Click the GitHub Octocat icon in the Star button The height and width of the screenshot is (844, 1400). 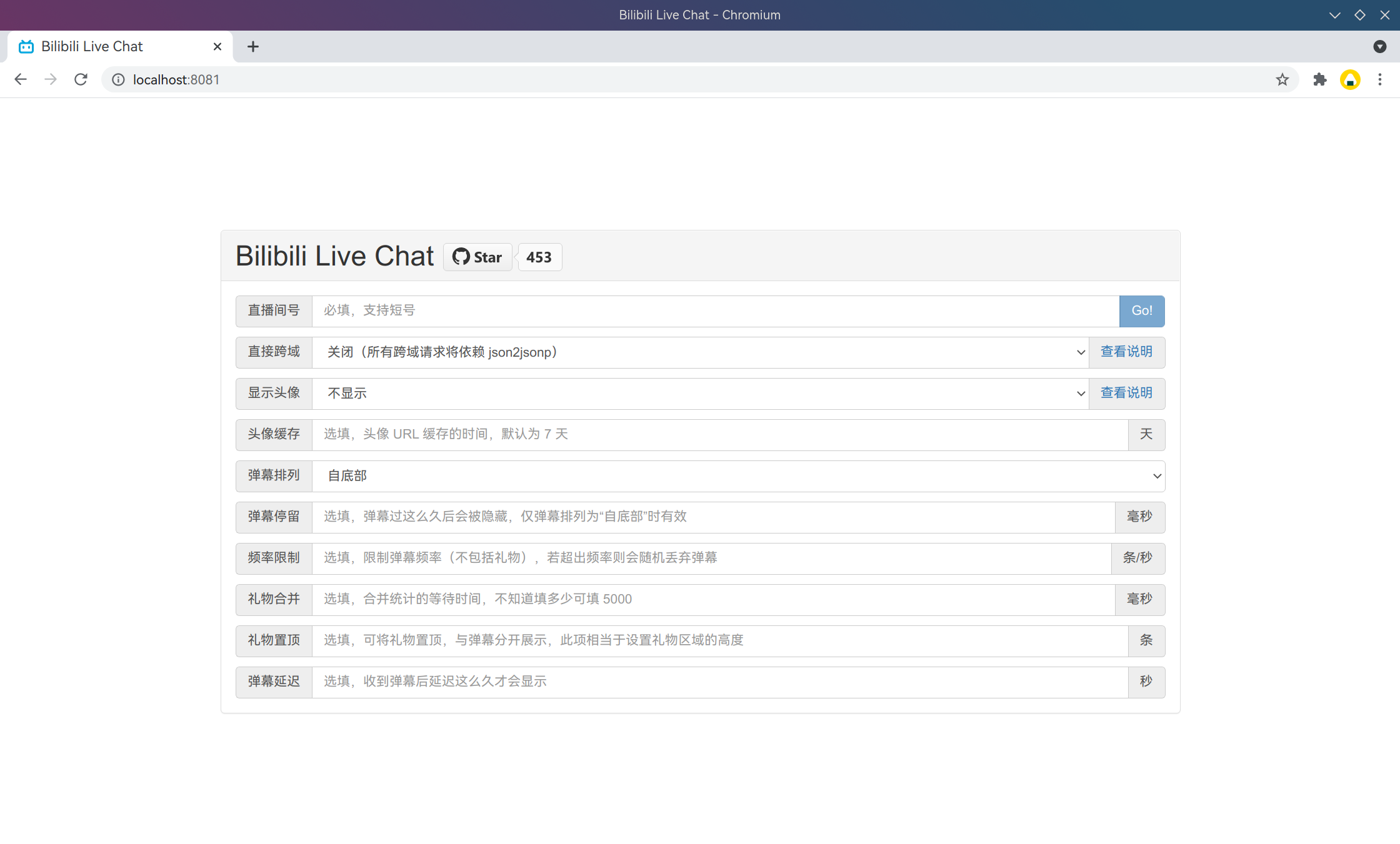tap(462, 256)
